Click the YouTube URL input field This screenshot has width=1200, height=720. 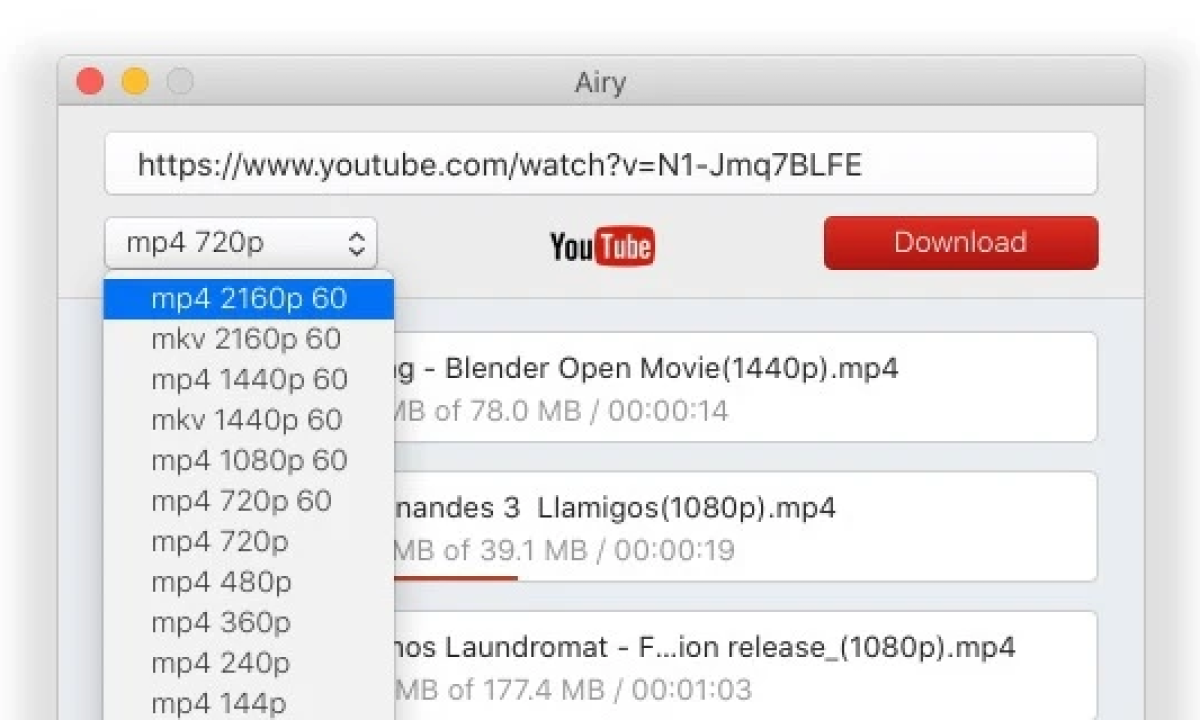[601, 164]
